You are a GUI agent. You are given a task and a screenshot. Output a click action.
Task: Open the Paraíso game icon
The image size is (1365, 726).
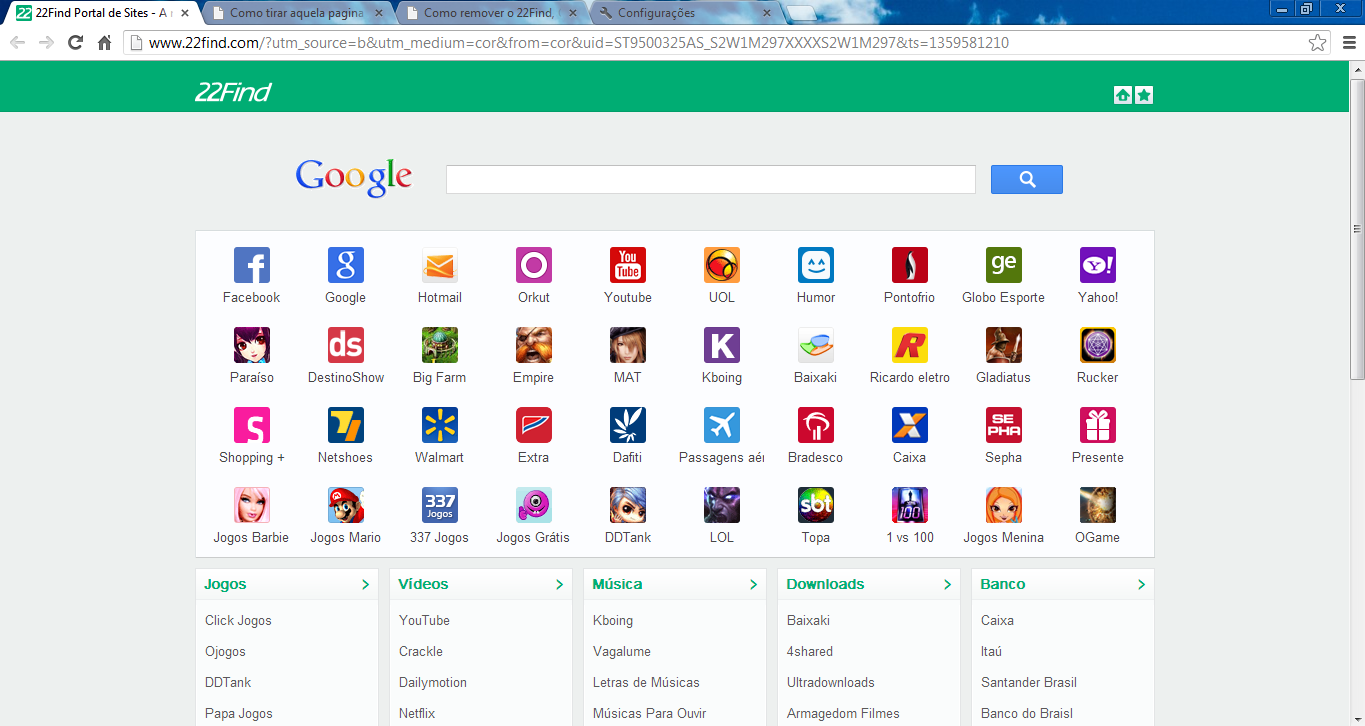click(x=252, y=345)
